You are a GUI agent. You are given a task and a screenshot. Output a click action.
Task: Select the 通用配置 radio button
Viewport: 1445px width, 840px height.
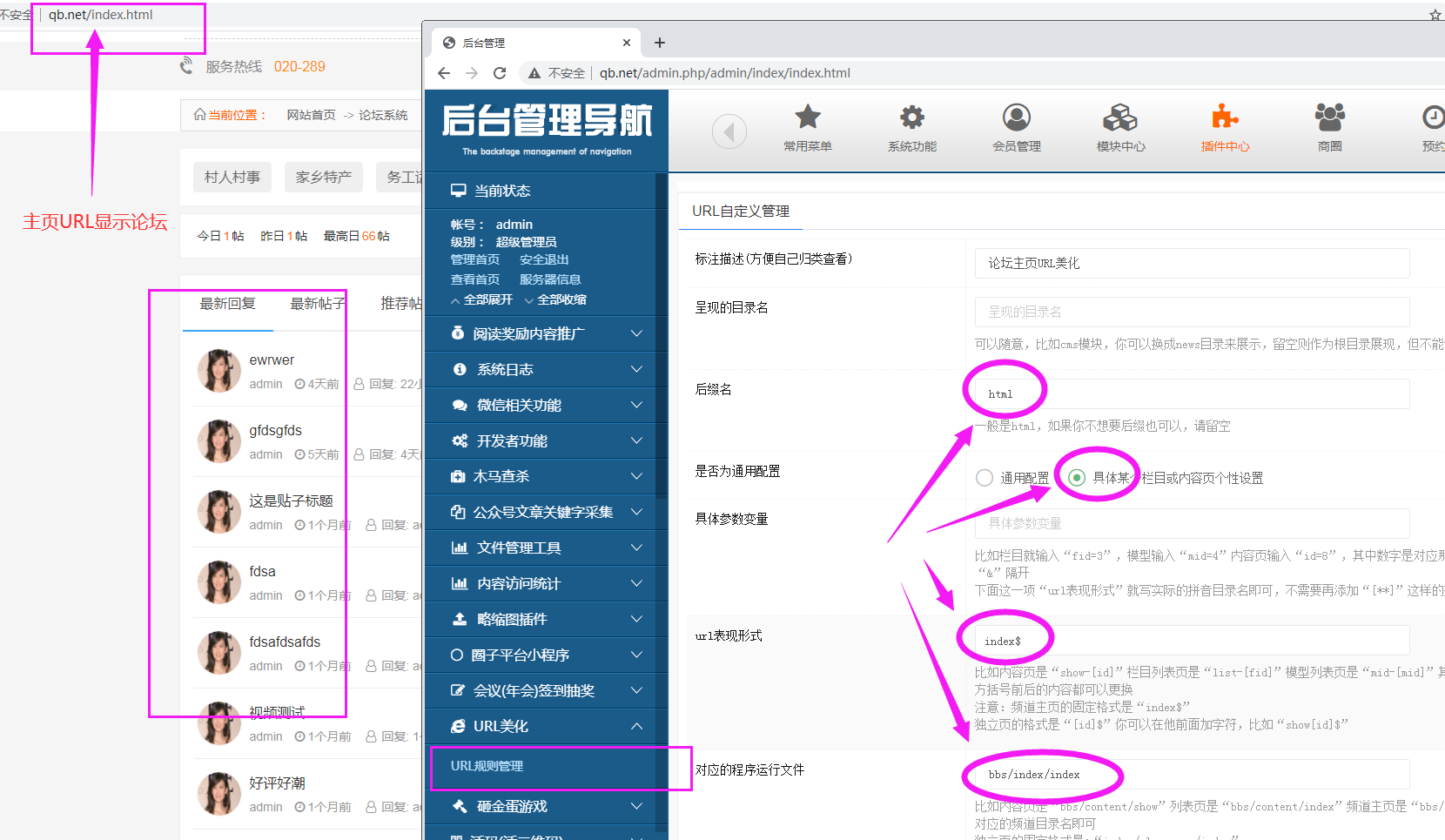point(985,478)
